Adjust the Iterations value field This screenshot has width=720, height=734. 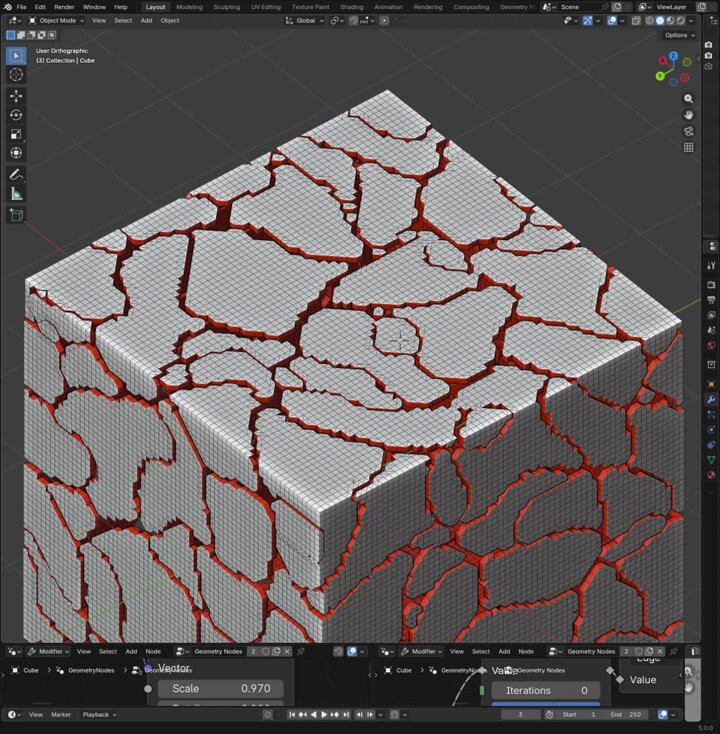pyautogui.click(x=546, y=690)
